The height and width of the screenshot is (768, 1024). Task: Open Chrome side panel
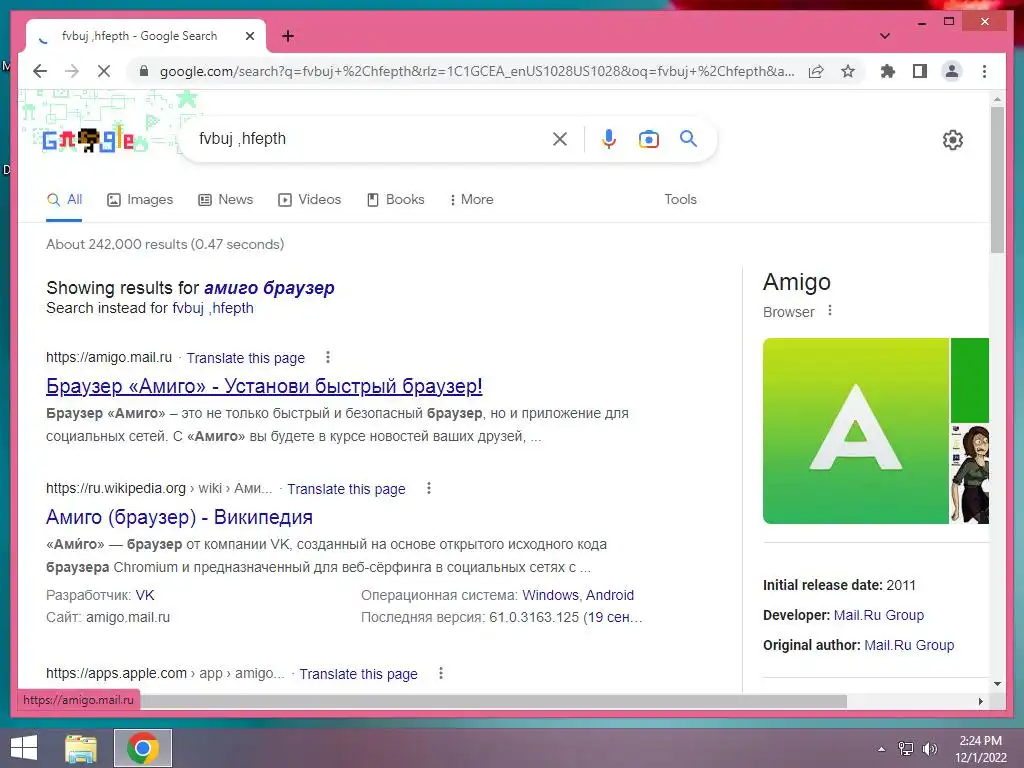coord(920,71)
